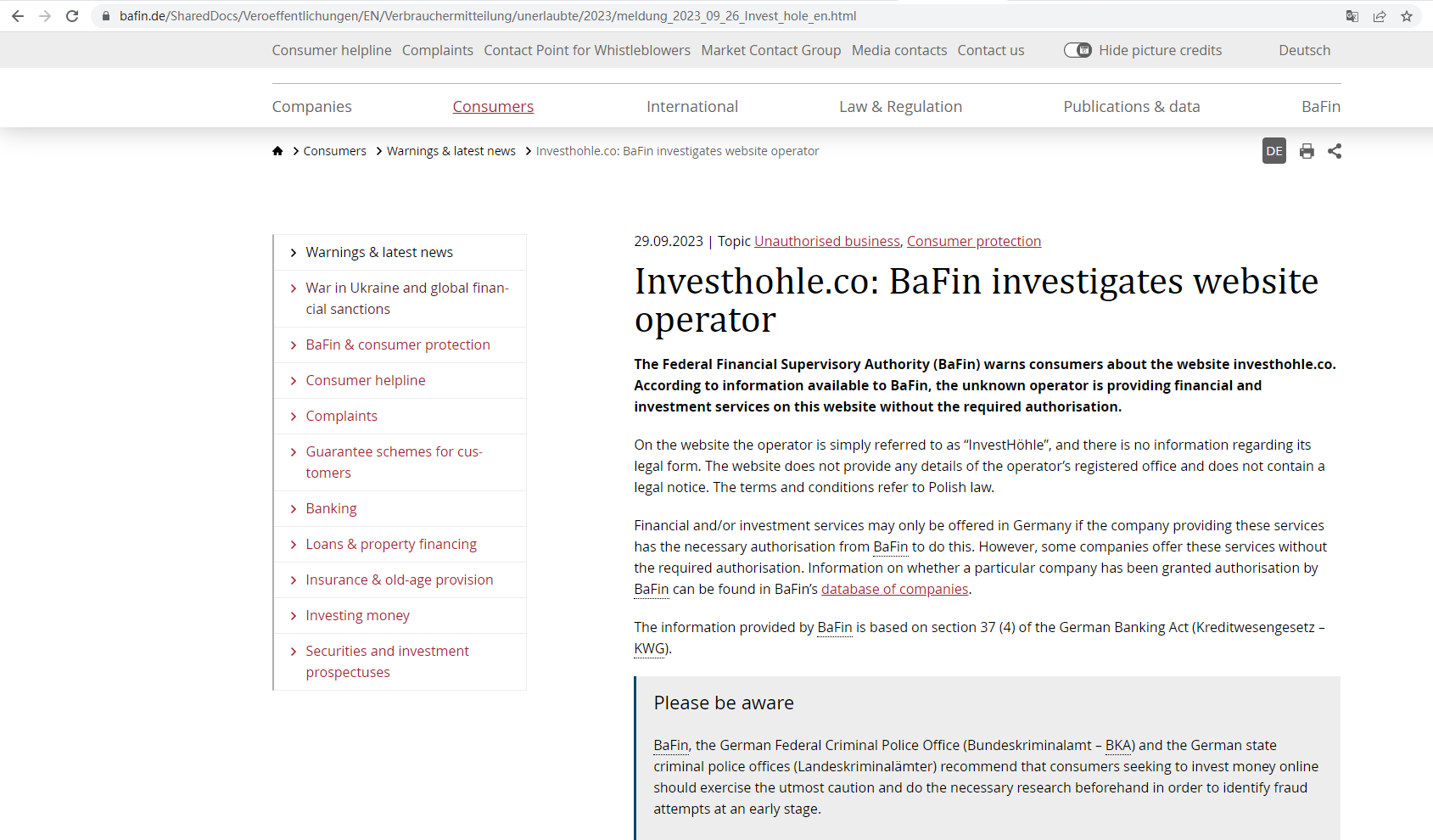Open the Law & Regulation main menu
The width and height of the screenshot is (1433, 840).
click(x=900, y=106)
